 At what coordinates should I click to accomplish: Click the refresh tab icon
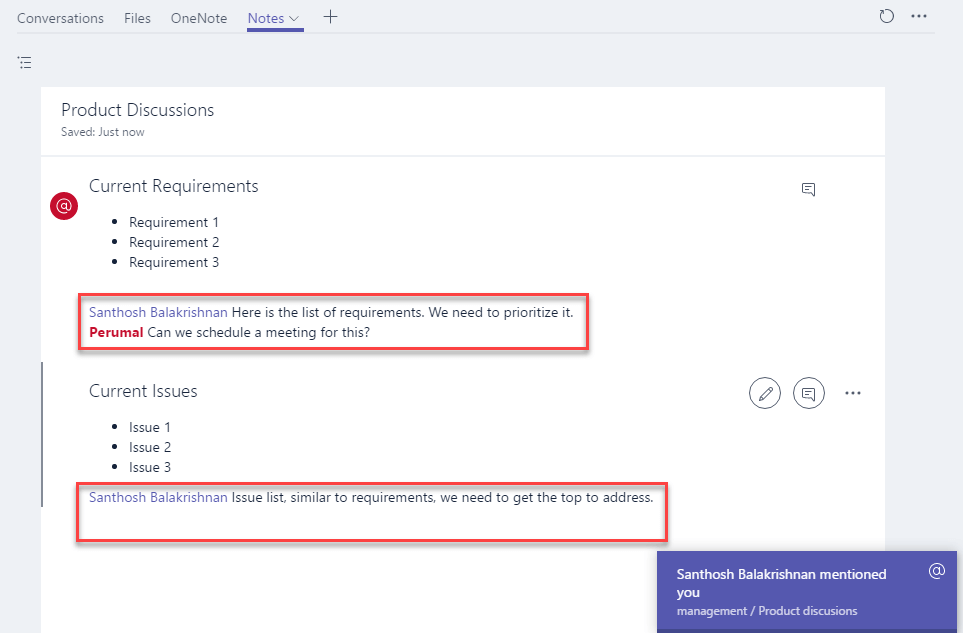click(x=886, y=17)
